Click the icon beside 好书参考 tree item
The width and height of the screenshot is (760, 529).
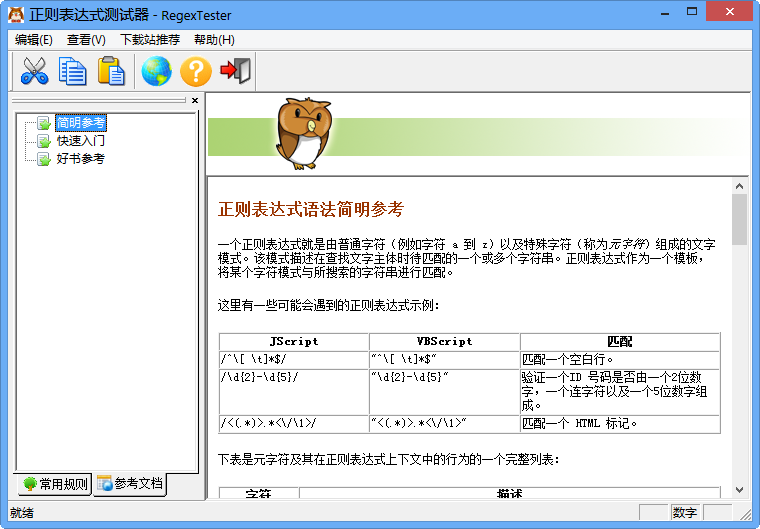click(44, 159)
